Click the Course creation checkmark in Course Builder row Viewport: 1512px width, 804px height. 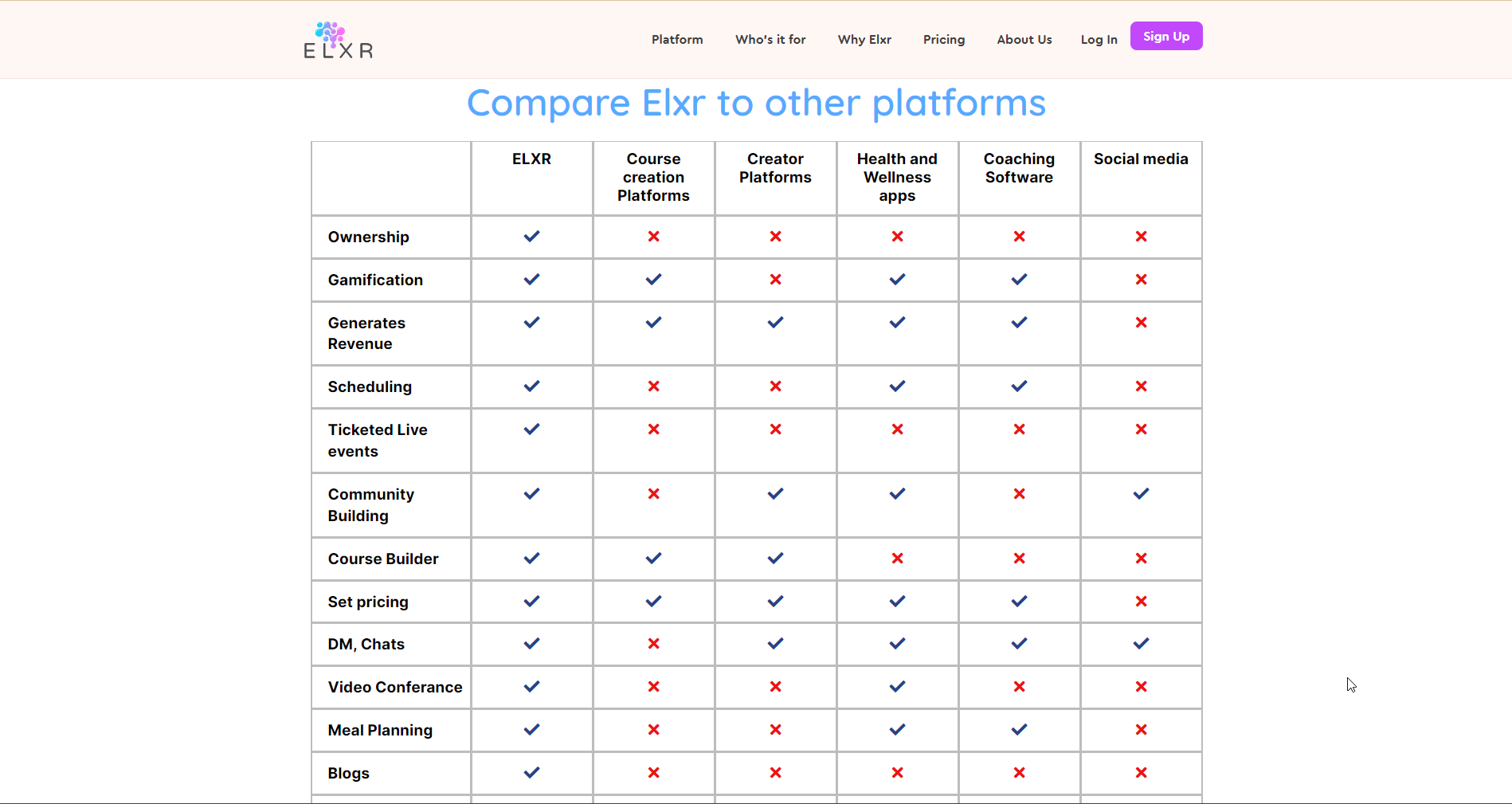pos(653,558)
